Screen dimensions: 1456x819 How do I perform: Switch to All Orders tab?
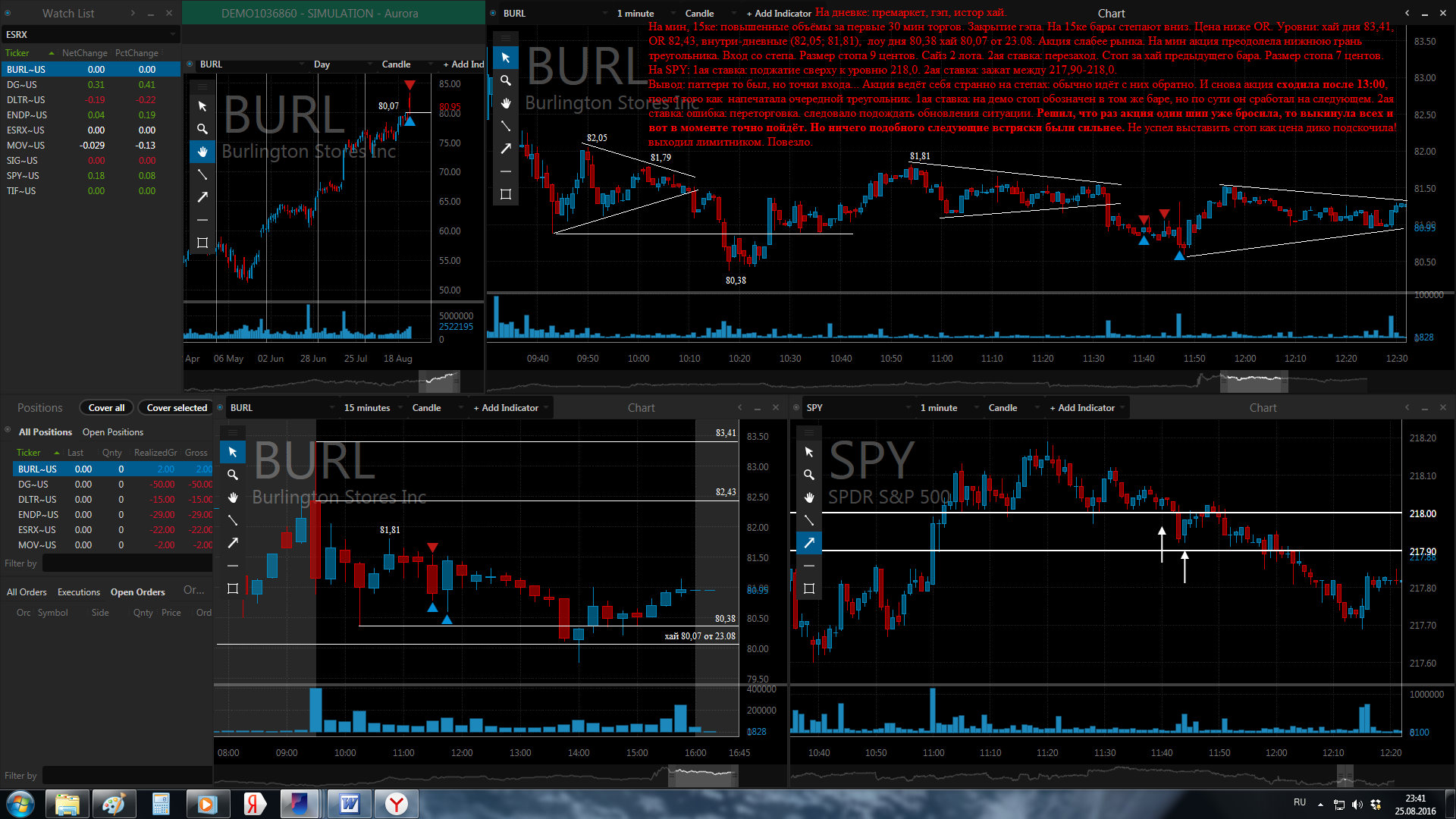pos(27,592)
